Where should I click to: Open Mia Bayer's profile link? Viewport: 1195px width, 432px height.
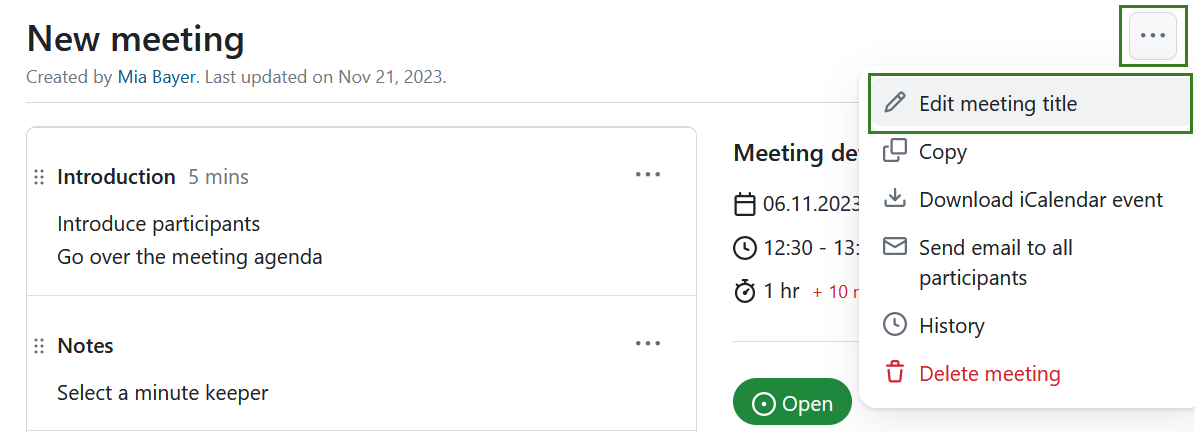[158, 77]
